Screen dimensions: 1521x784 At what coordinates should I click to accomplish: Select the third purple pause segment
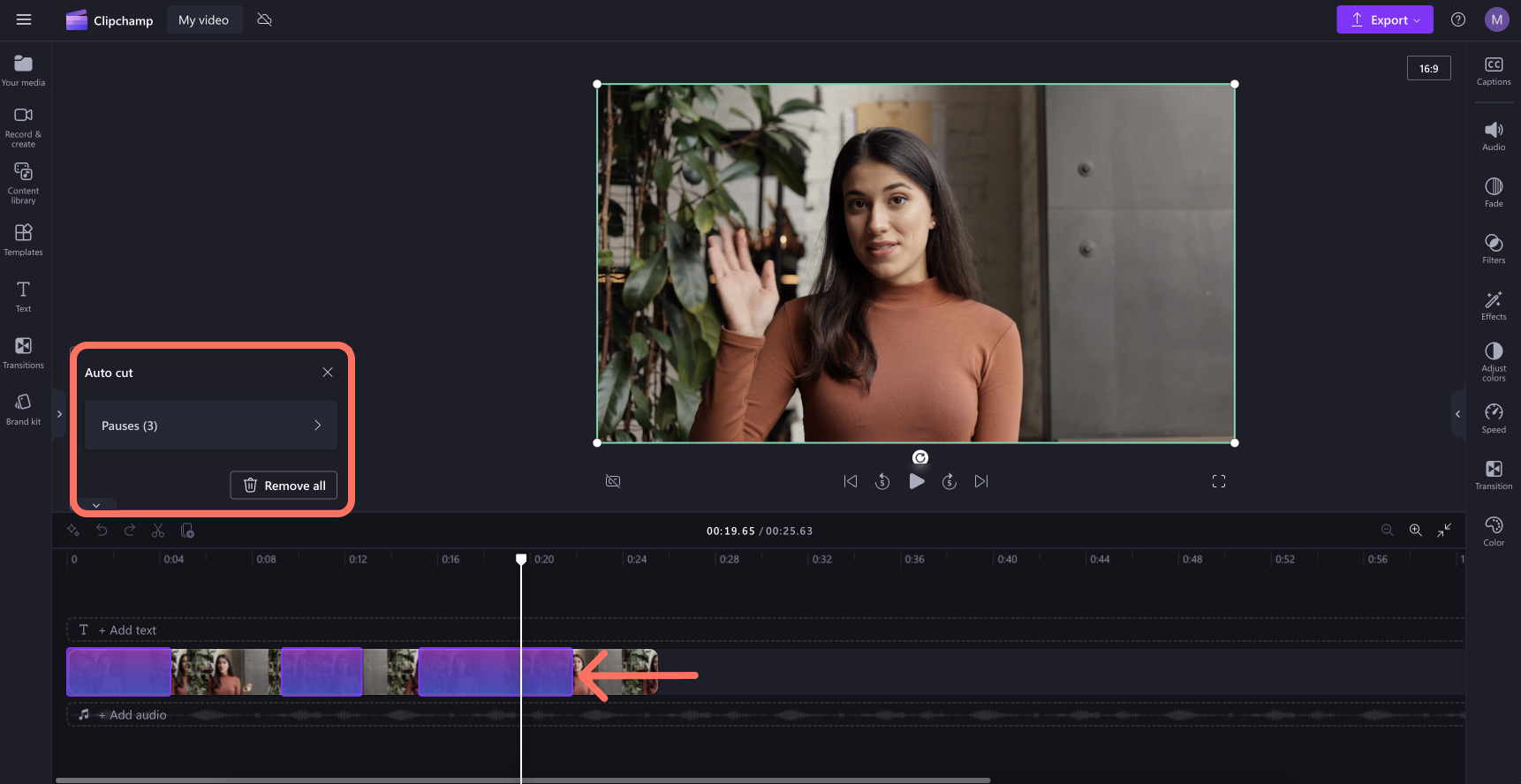click(x=496, y=672)
